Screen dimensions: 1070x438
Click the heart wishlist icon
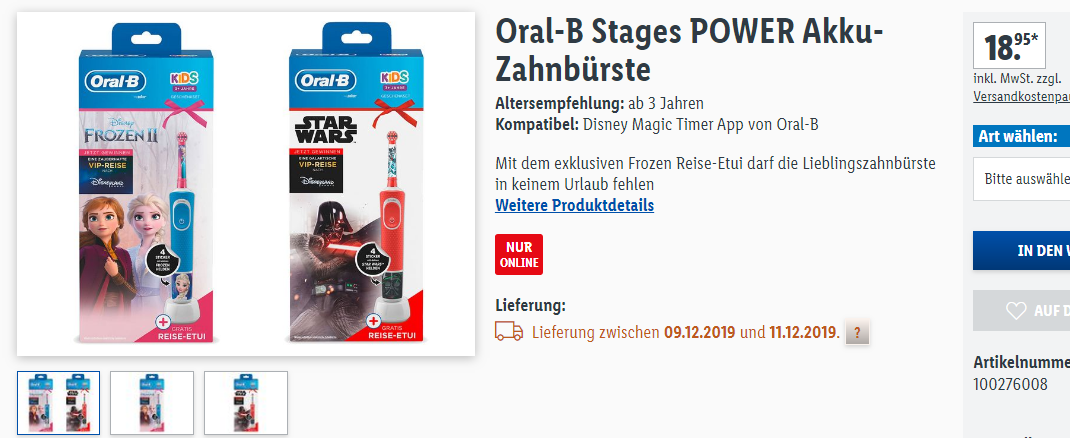[x=1016, y=311]
